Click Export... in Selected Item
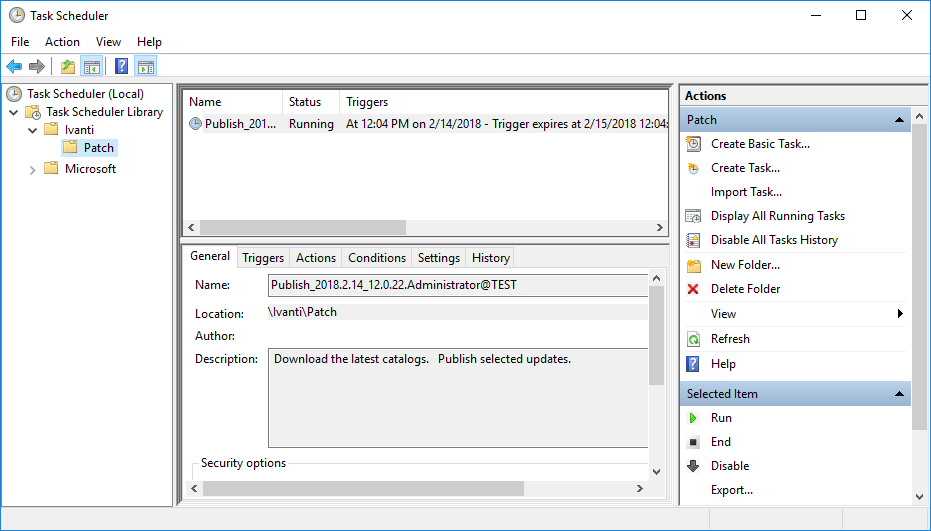 click(x=732, y=490)
